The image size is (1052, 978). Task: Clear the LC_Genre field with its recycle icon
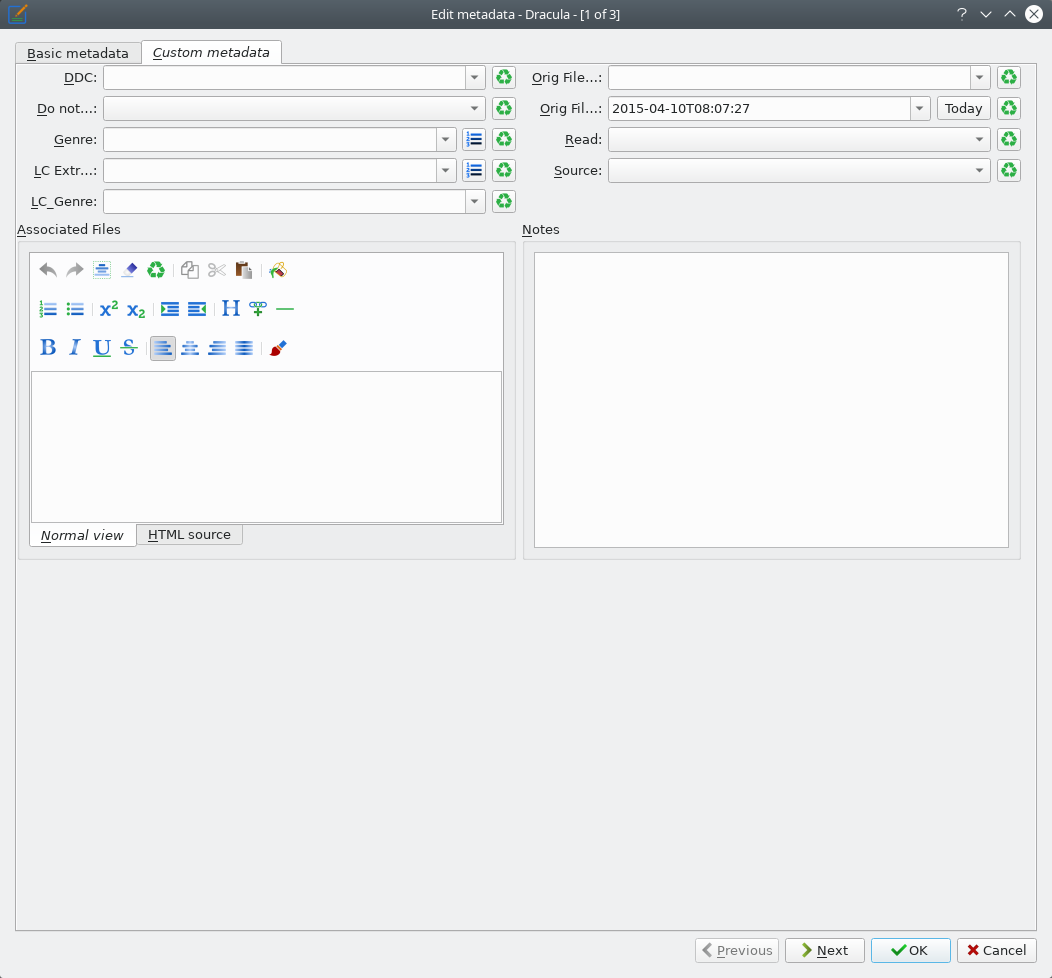(504, 201)
